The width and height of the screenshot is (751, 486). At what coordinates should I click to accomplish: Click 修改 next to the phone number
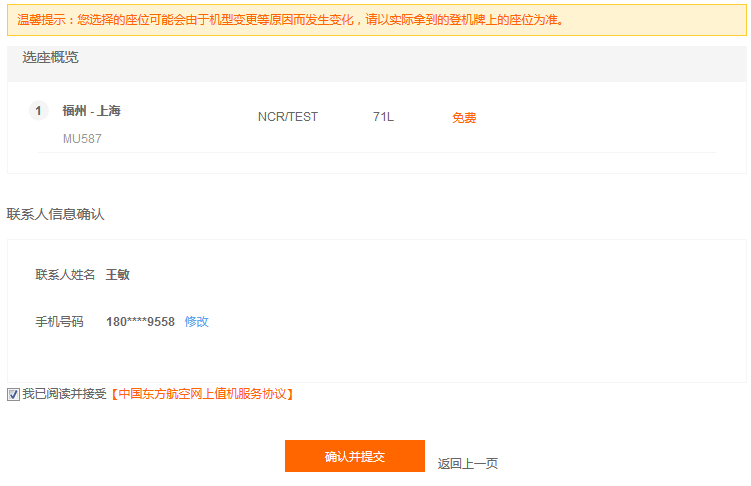196,321
